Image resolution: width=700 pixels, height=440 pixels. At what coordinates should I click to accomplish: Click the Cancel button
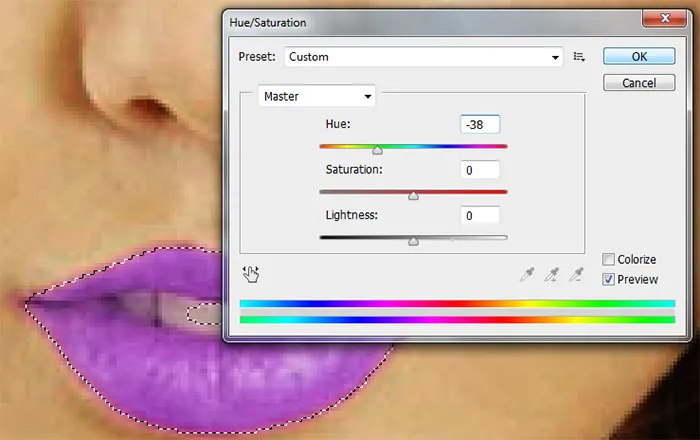(x=639, y=83)
